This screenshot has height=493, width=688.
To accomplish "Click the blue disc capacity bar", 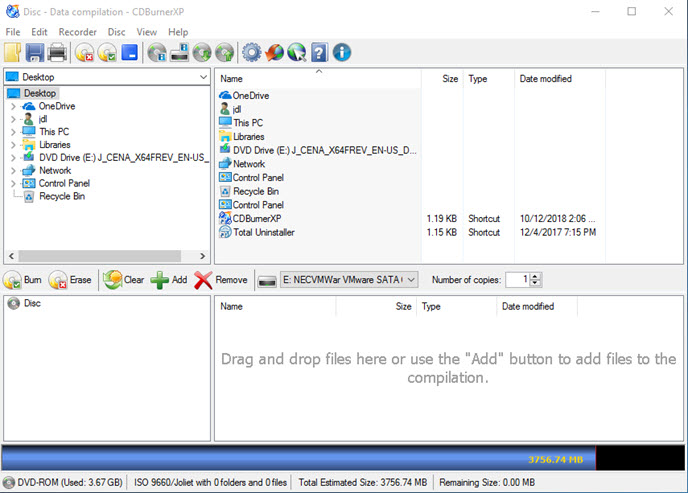I will [298, 458].
